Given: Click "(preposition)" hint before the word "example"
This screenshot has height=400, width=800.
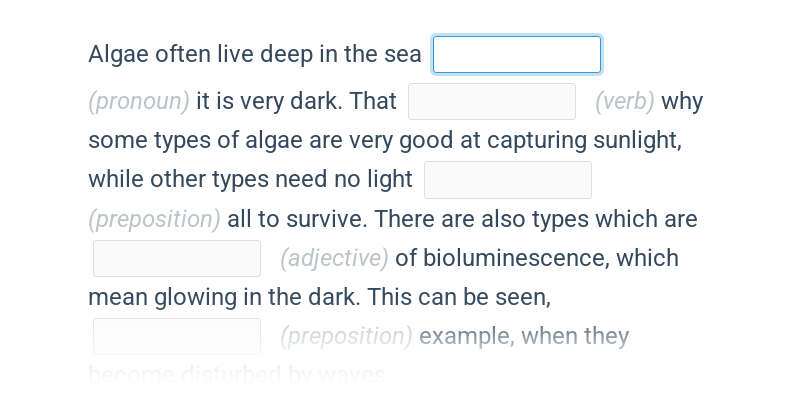Looking at the screenshot, I should [346, 336].
